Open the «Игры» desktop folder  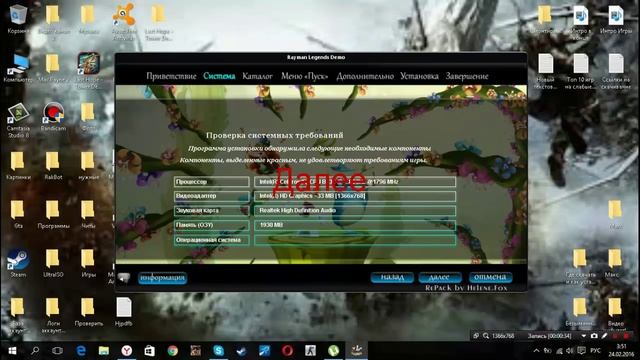[x=88, y=263]
